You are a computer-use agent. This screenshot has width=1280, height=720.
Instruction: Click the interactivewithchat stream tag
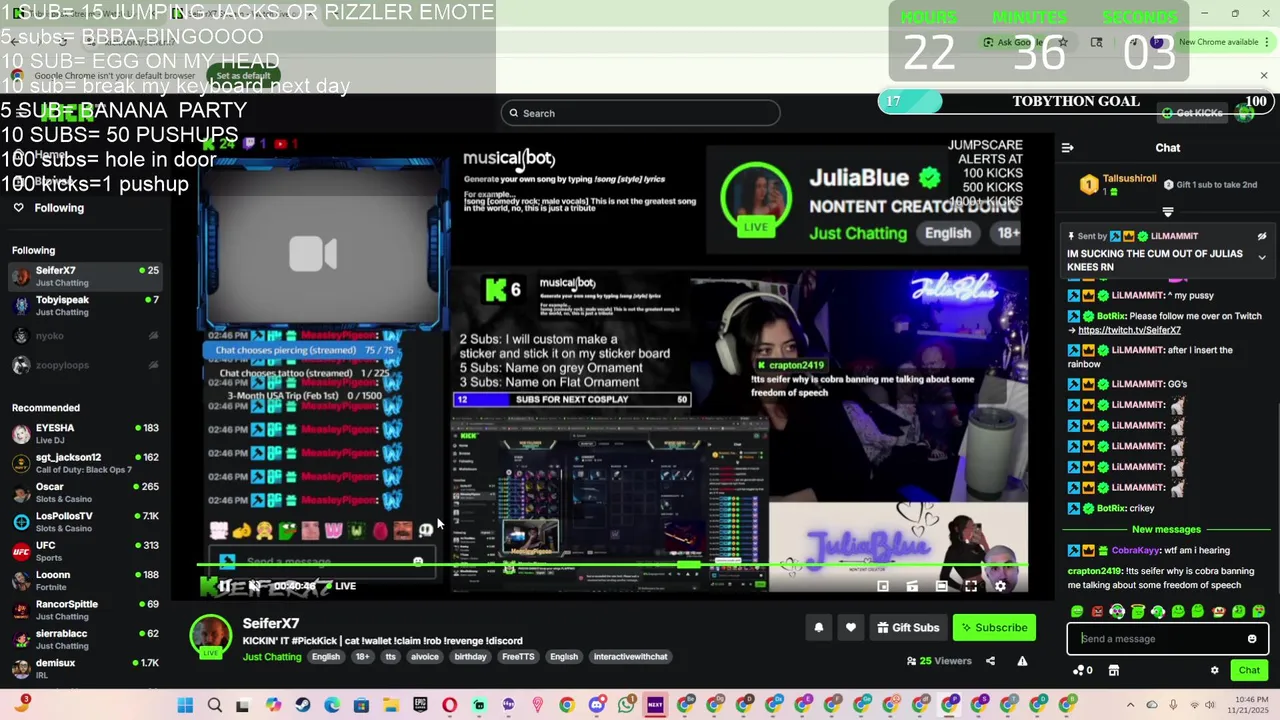coord(630,657)
